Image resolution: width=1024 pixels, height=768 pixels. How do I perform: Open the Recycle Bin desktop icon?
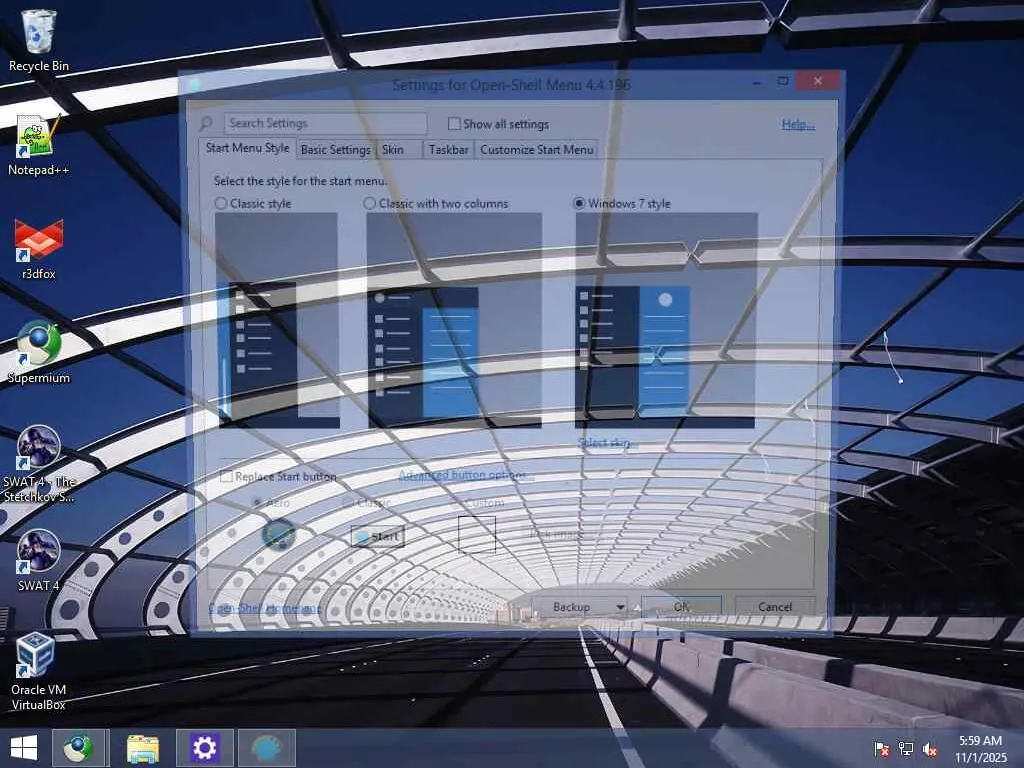pos(39,40)
